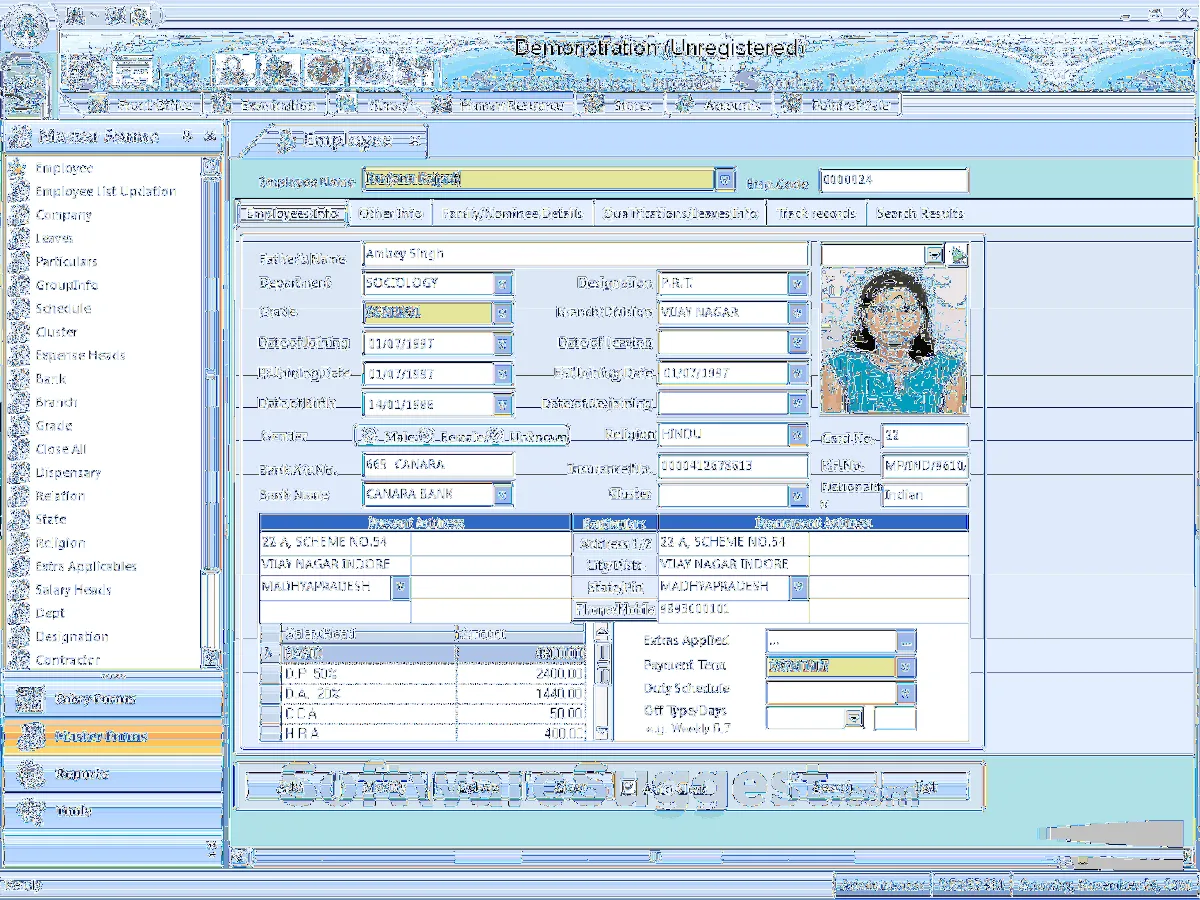
Task: Toggle the Auto Clear checkbox
Action: coord(628,788)
